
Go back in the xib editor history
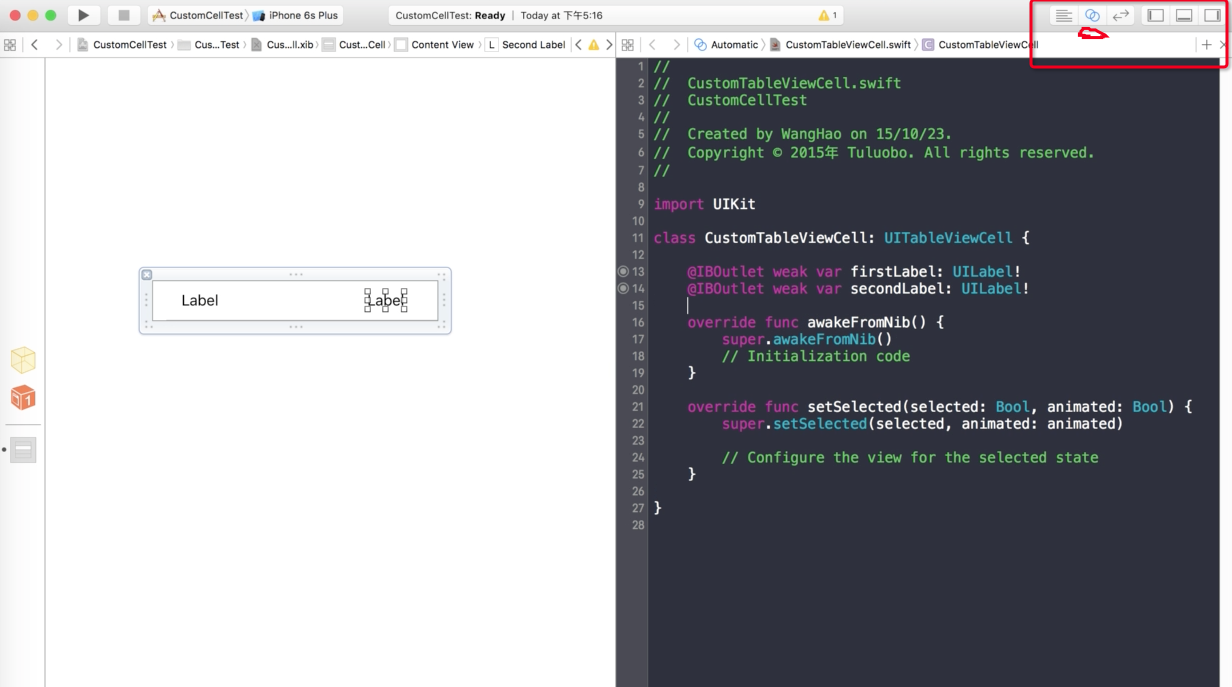(x=34, y=45)
